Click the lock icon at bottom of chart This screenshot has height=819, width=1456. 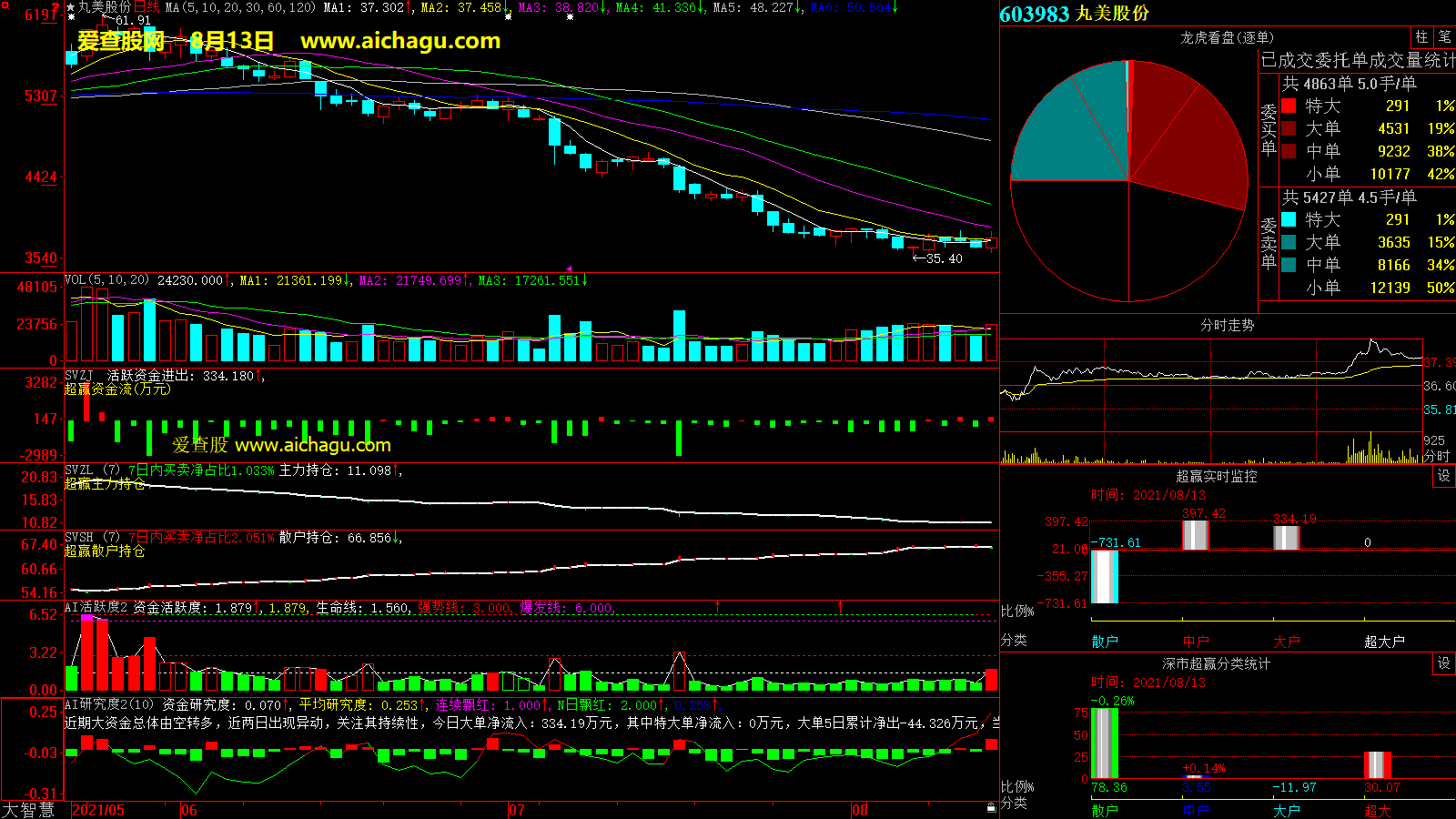click(991, 807)
